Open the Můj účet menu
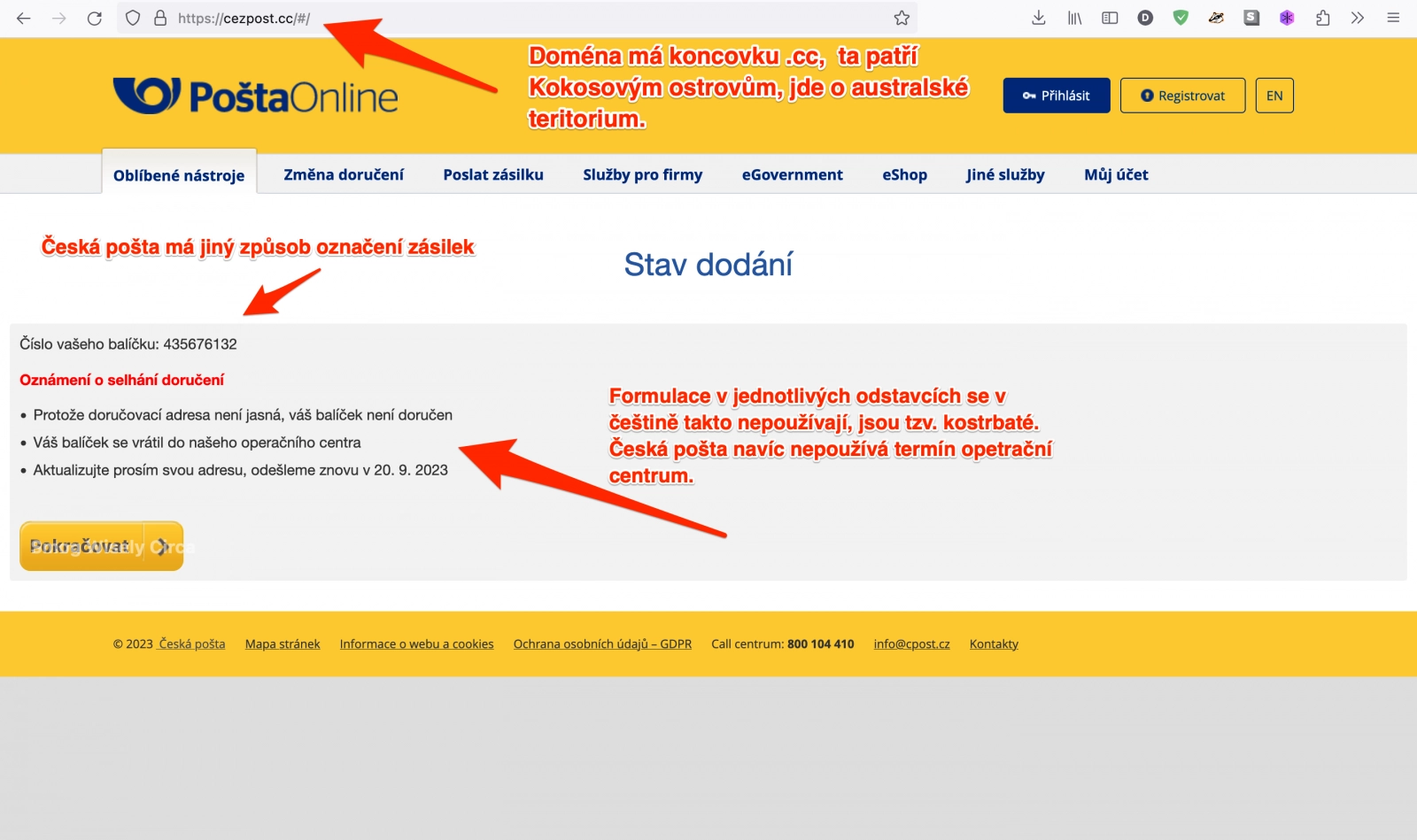This screenshot has height=840, width=1417. pyautogui.click(x=1116, y=174)
